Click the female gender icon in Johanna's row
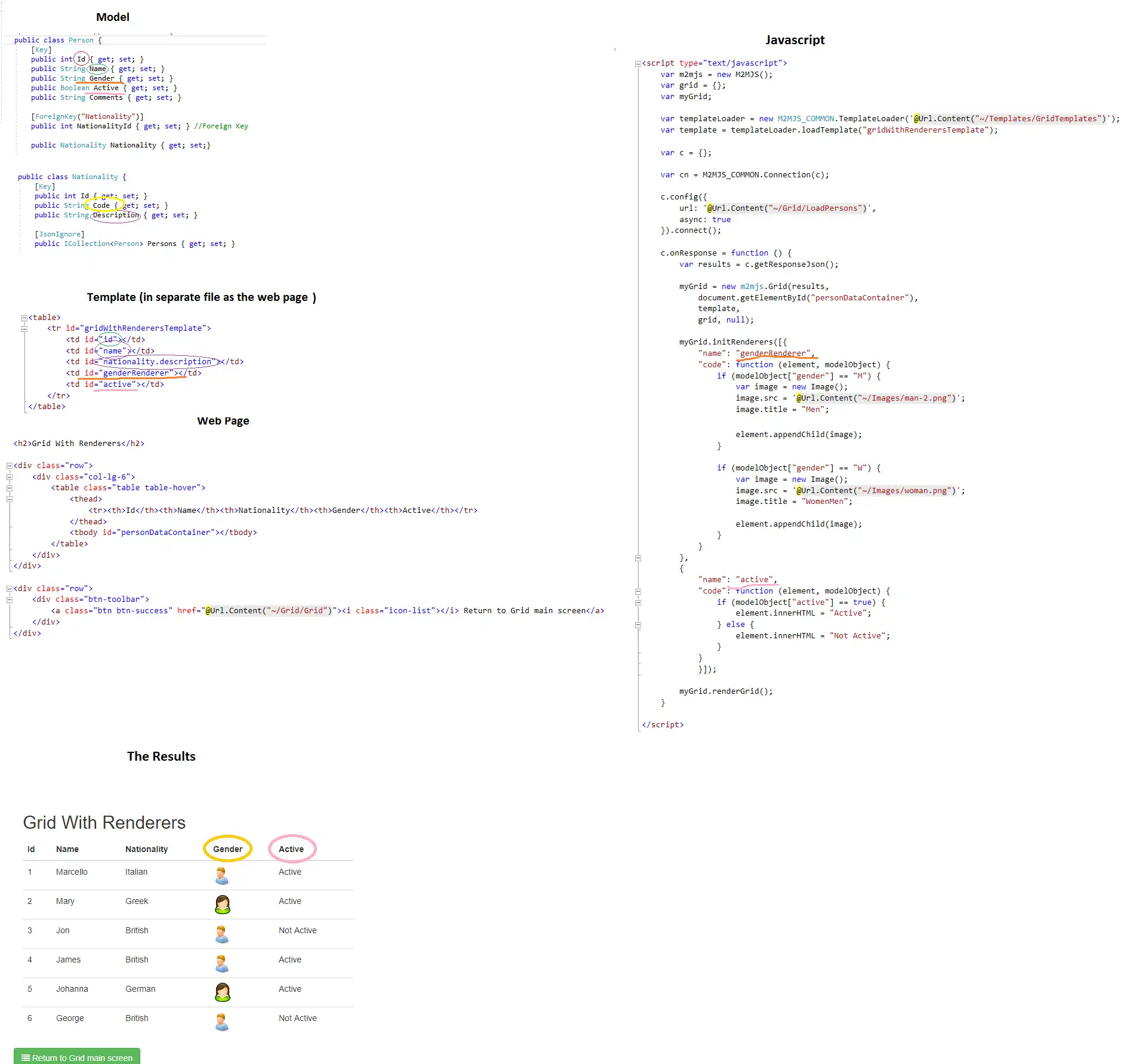The width and height of the screenshot is (1127, 1064). [223, 992]
